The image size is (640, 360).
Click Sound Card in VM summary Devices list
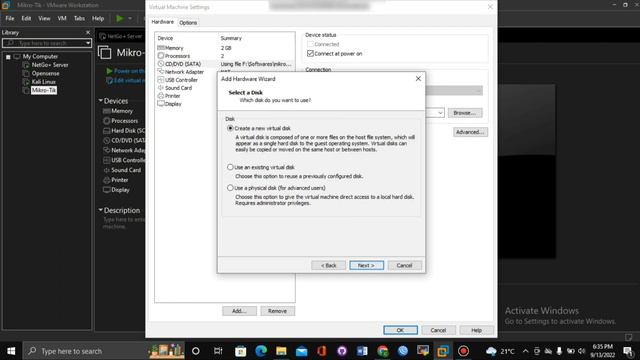pyautogui.click(x=122, y=170)
